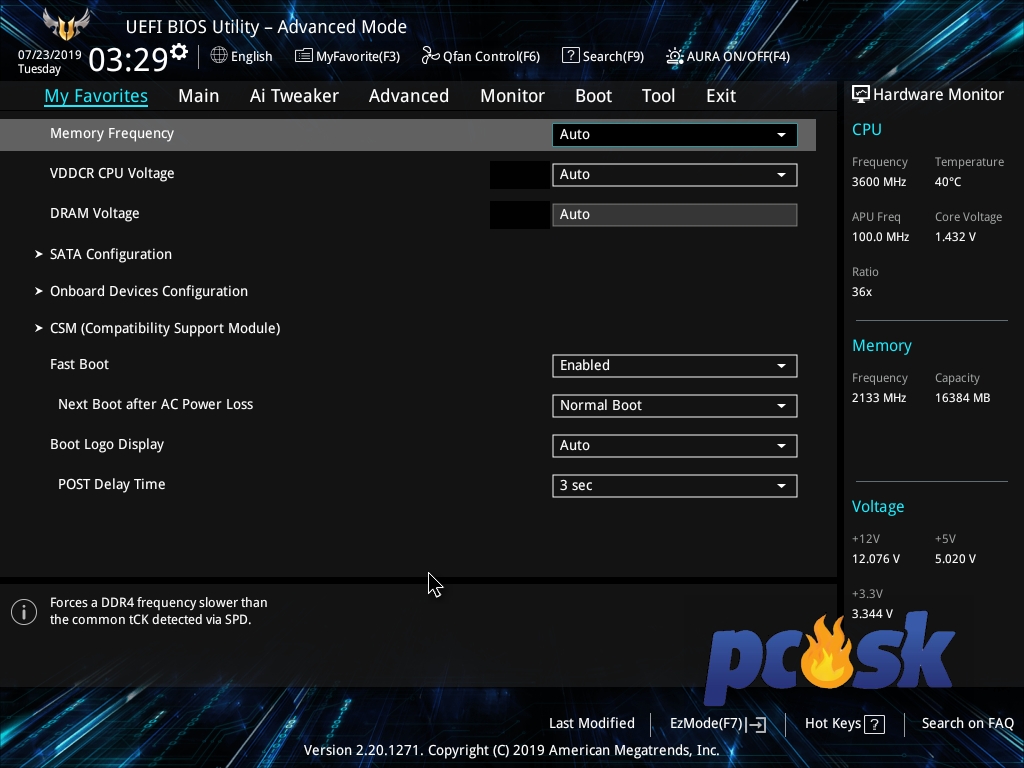Click the globe icon beside English
The width and height of the screenshot is (1024, 768).
219,56
